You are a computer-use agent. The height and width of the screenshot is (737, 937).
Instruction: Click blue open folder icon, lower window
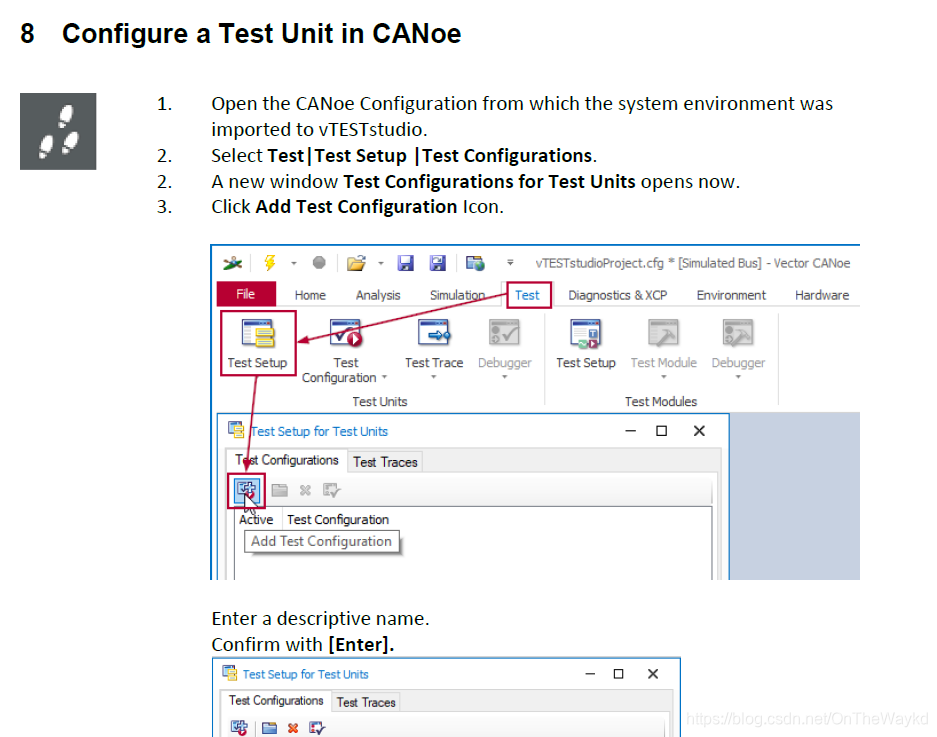pyautogui.click(x=270, y=727)
